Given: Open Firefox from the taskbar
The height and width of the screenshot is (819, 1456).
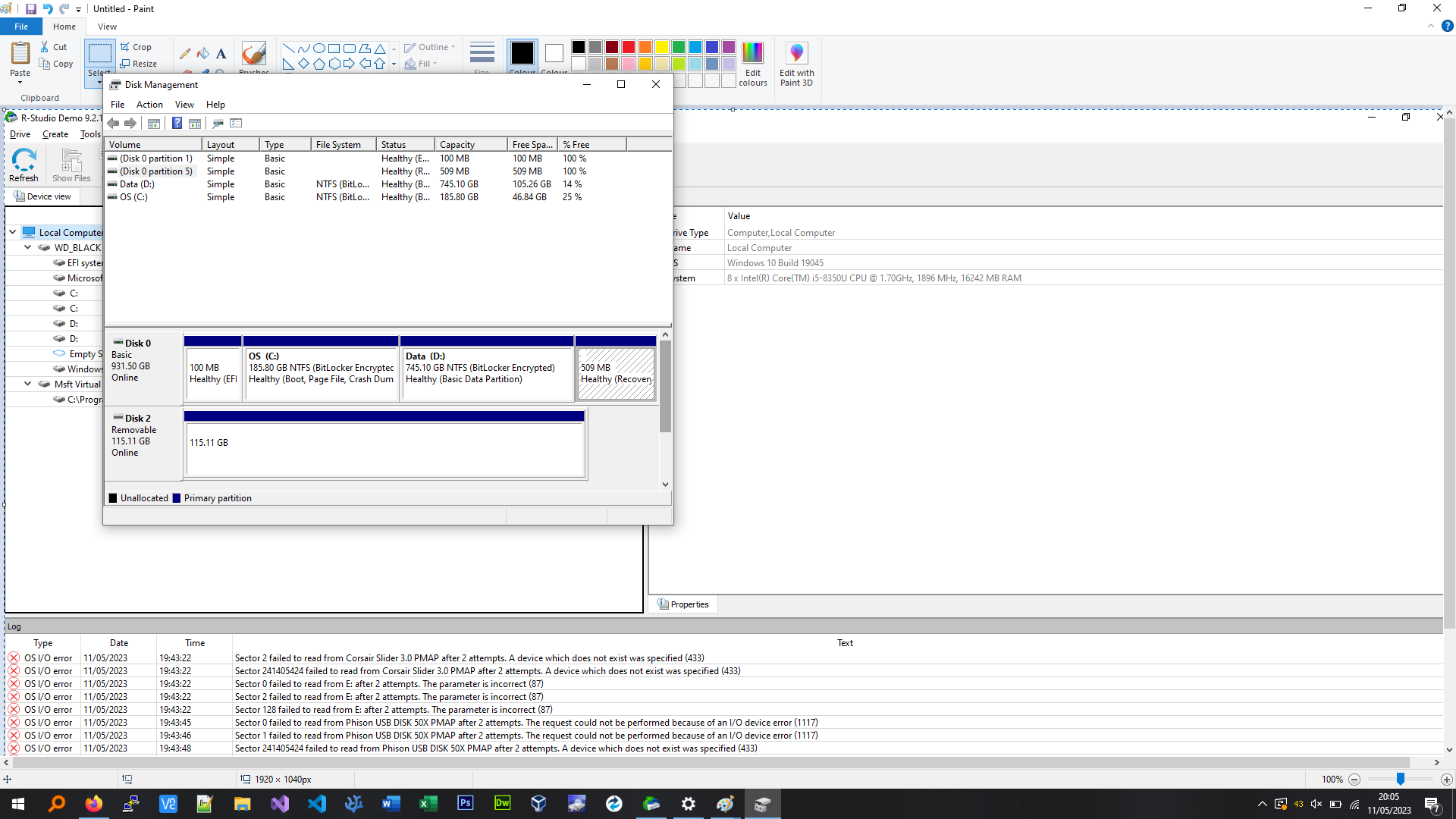Looking at the screenshot, I should coord(94,804).
